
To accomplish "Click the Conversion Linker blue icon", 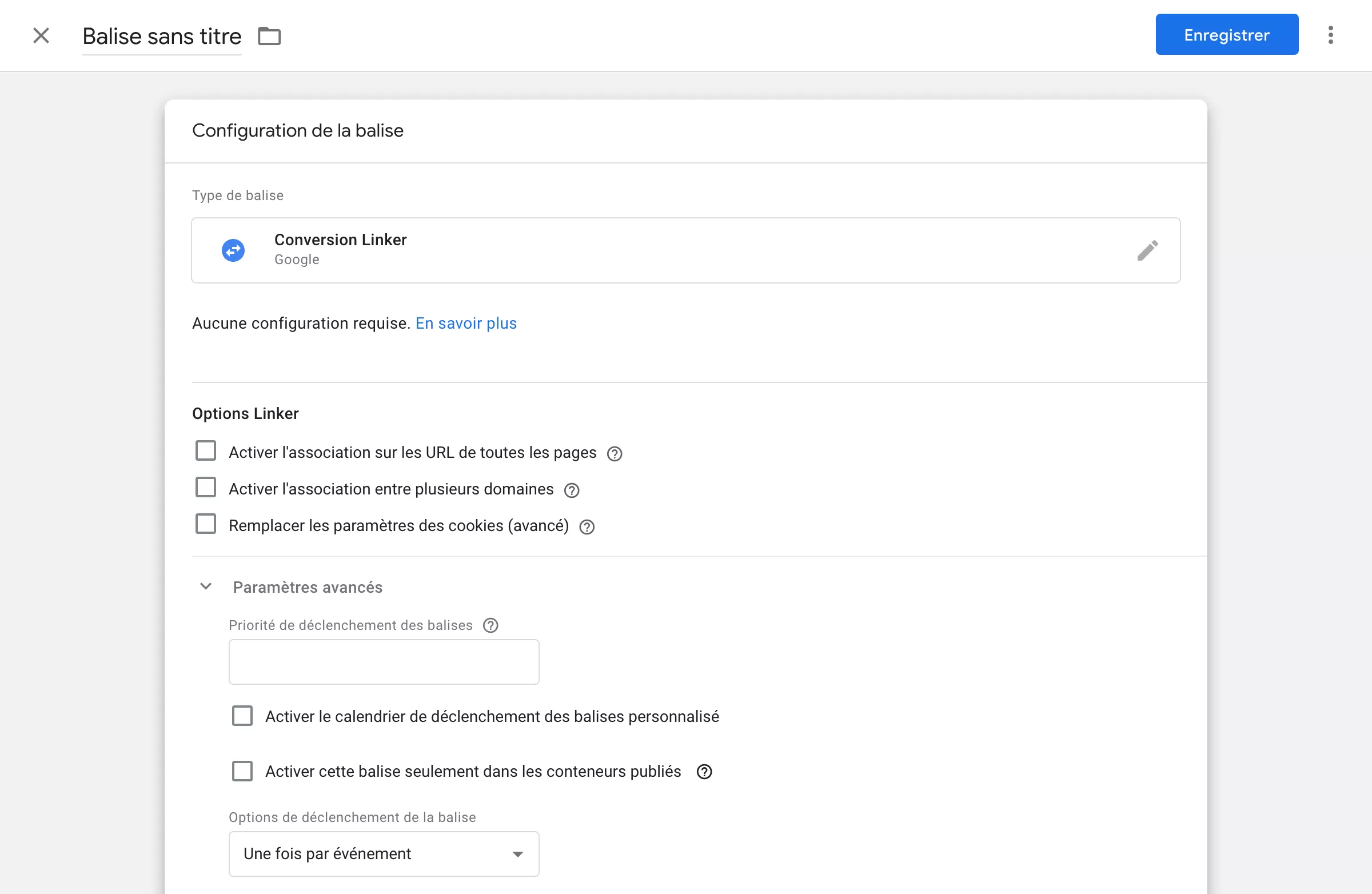I will pyautogui.click(x=233, y=250).
